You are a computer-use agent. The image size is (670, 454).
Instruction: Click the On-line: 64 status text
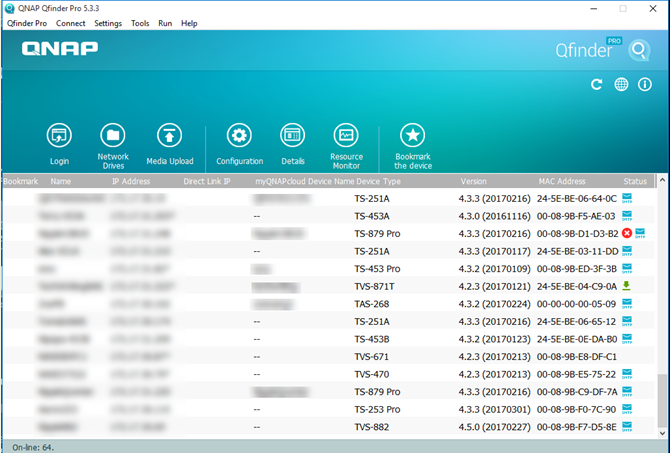click(33, 448)
